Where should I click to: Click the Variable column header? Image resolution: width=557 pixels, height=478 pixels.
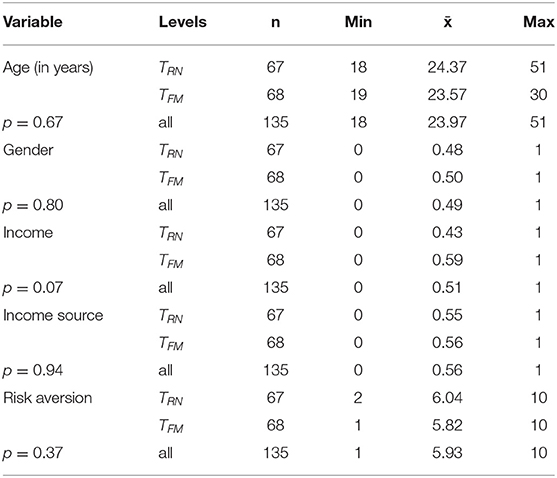pyautogui.click(x=33, y=22)
